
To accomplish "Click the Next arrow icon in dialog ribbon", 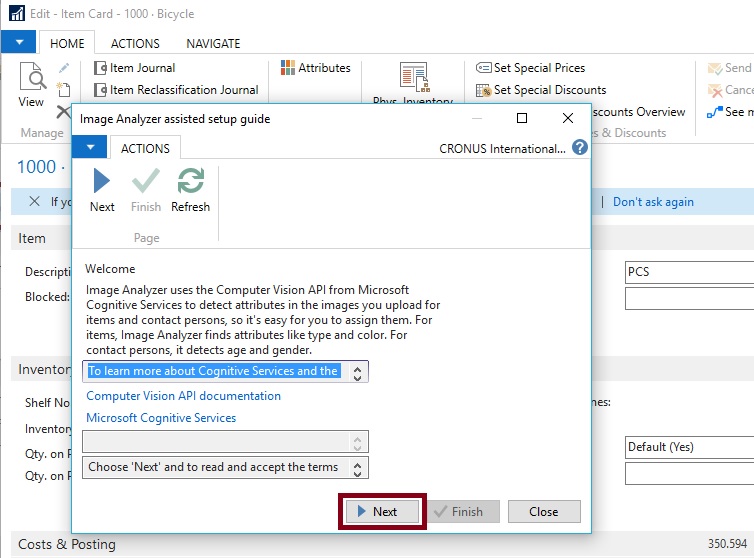I will (102, 181).
